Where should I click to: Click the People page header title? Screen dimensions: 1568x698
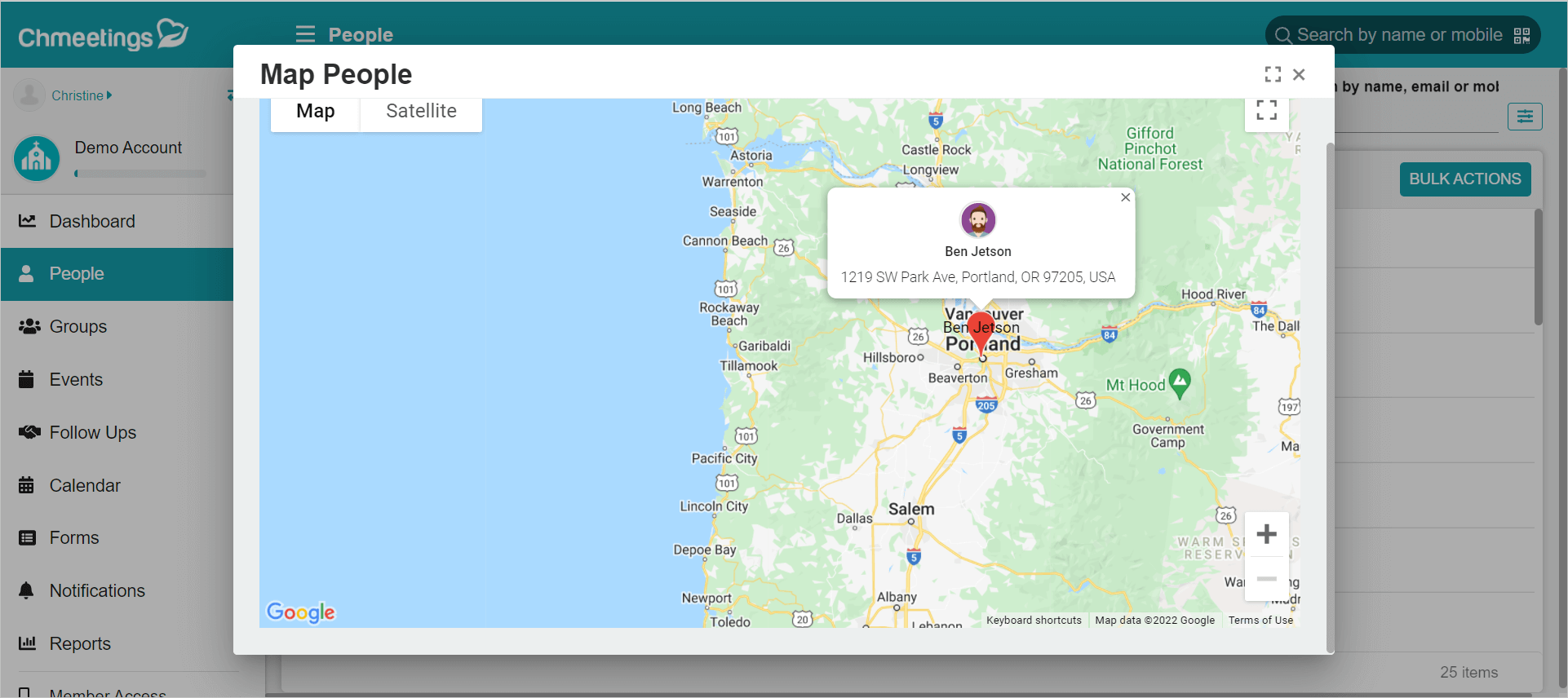(361, 35)
